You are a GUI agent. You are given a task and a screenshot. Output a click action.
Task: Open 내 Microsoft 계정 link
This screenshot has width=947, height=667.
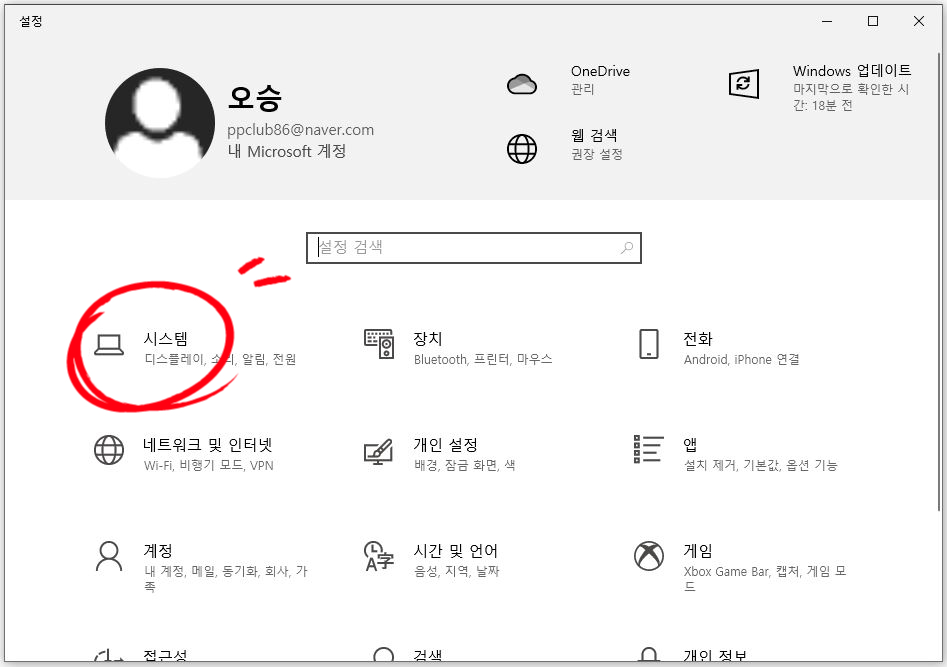(287, 151)
